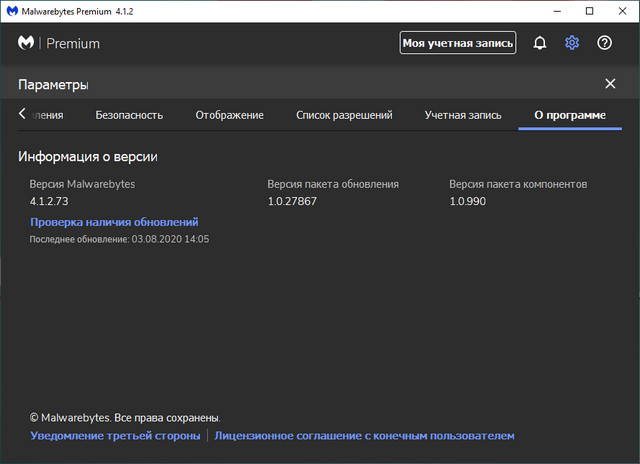Viewport: 640px width, 464px height.
Task: Select the Учетная запись tab
Action: point(461,115)
